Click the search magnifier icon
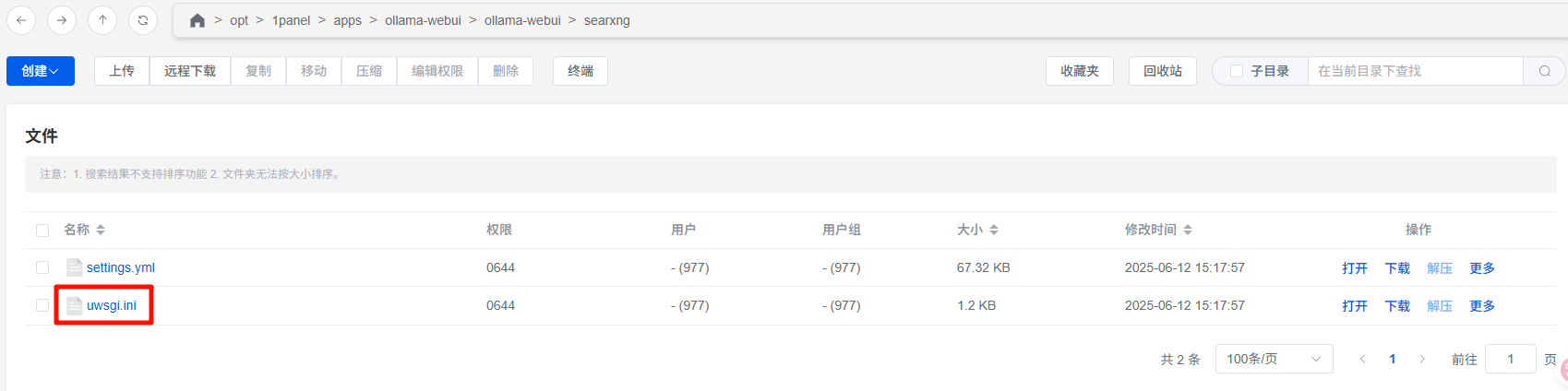This screenshot has width=1568, height=391. point(1544,71)
